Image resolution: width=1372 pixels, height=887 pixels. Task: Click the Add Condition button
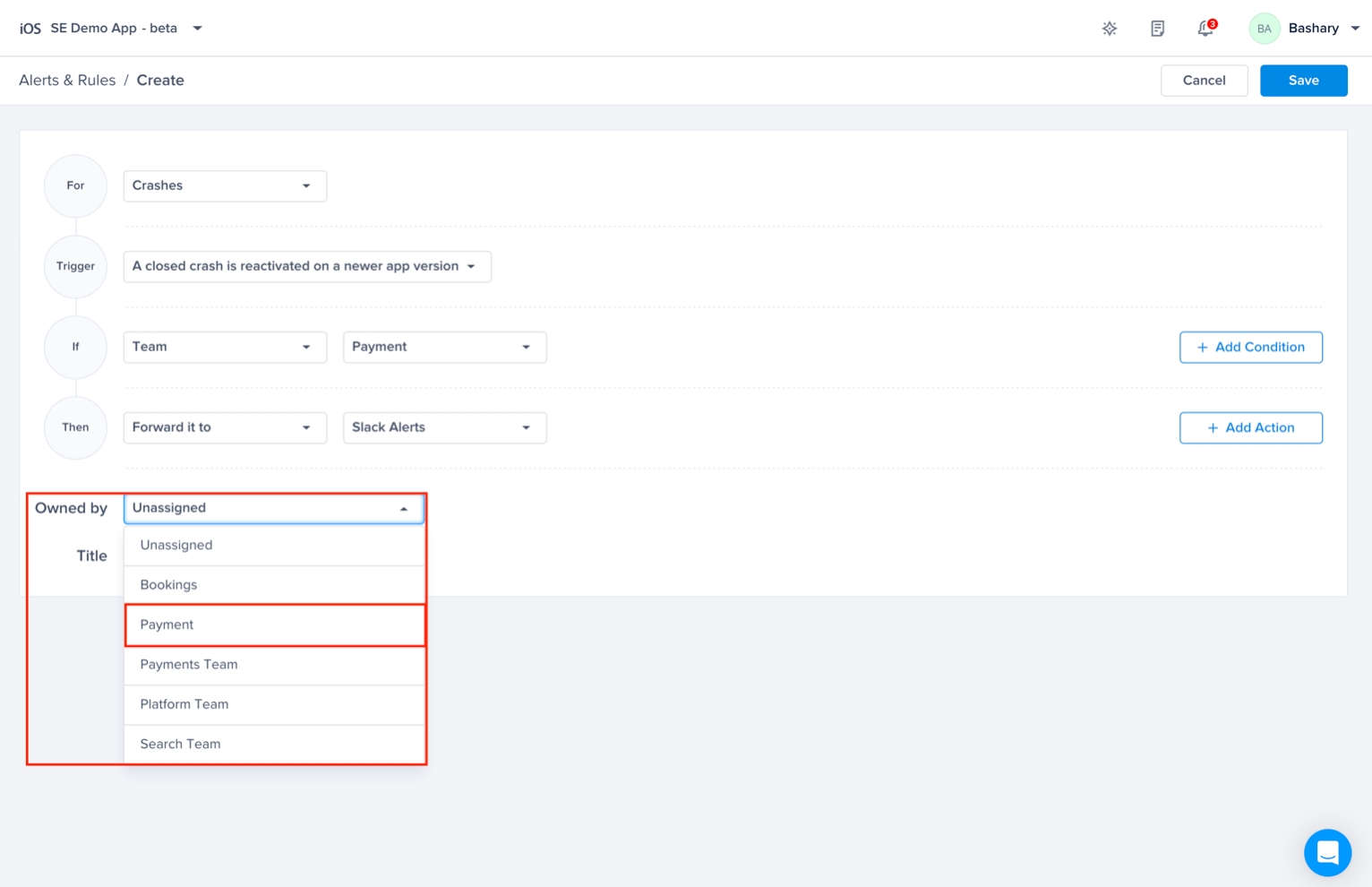point(1250,347)
